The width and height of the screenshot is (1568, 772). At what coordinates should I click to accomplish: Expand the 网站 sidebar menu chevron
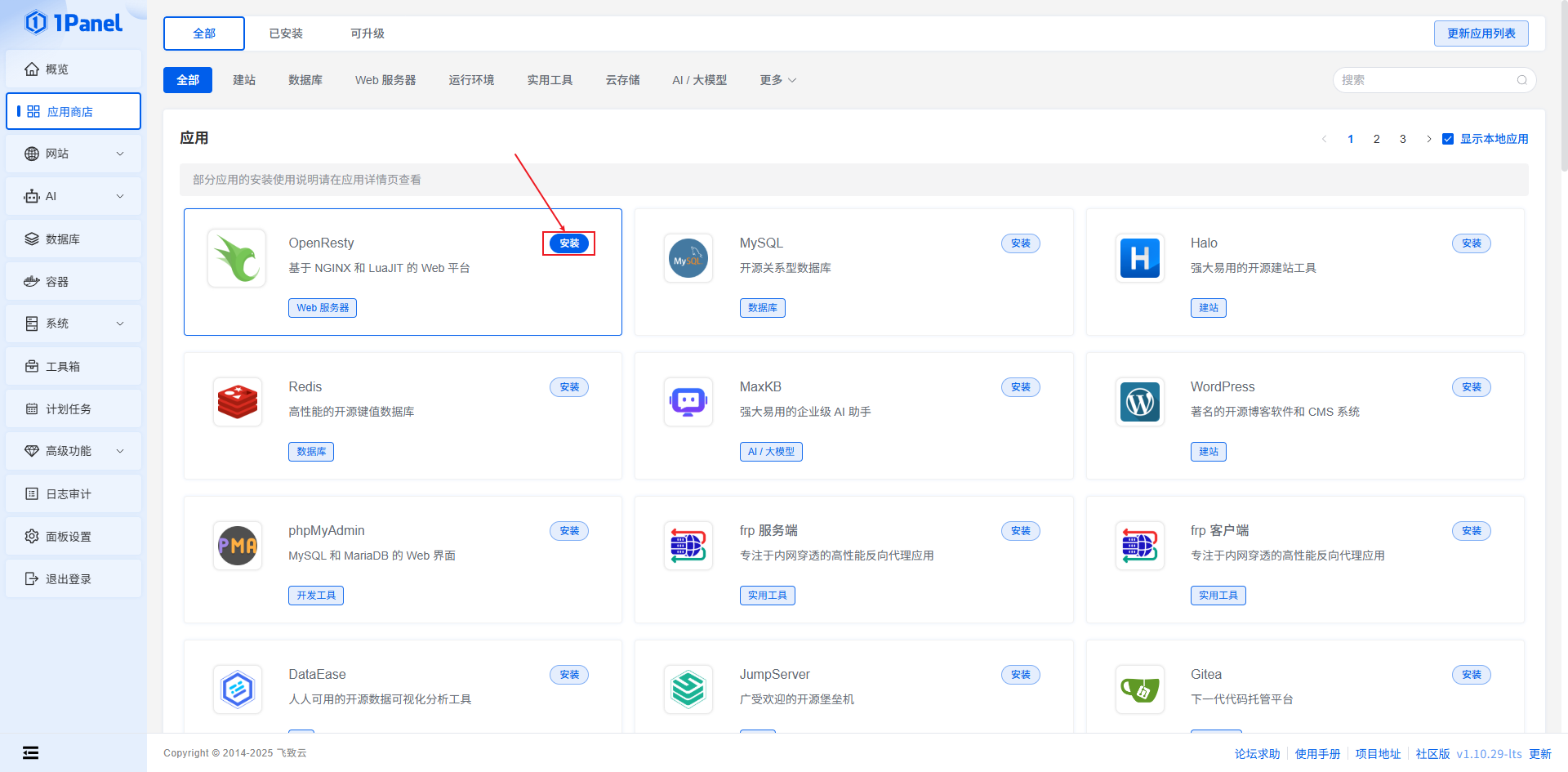coord(120,154)
